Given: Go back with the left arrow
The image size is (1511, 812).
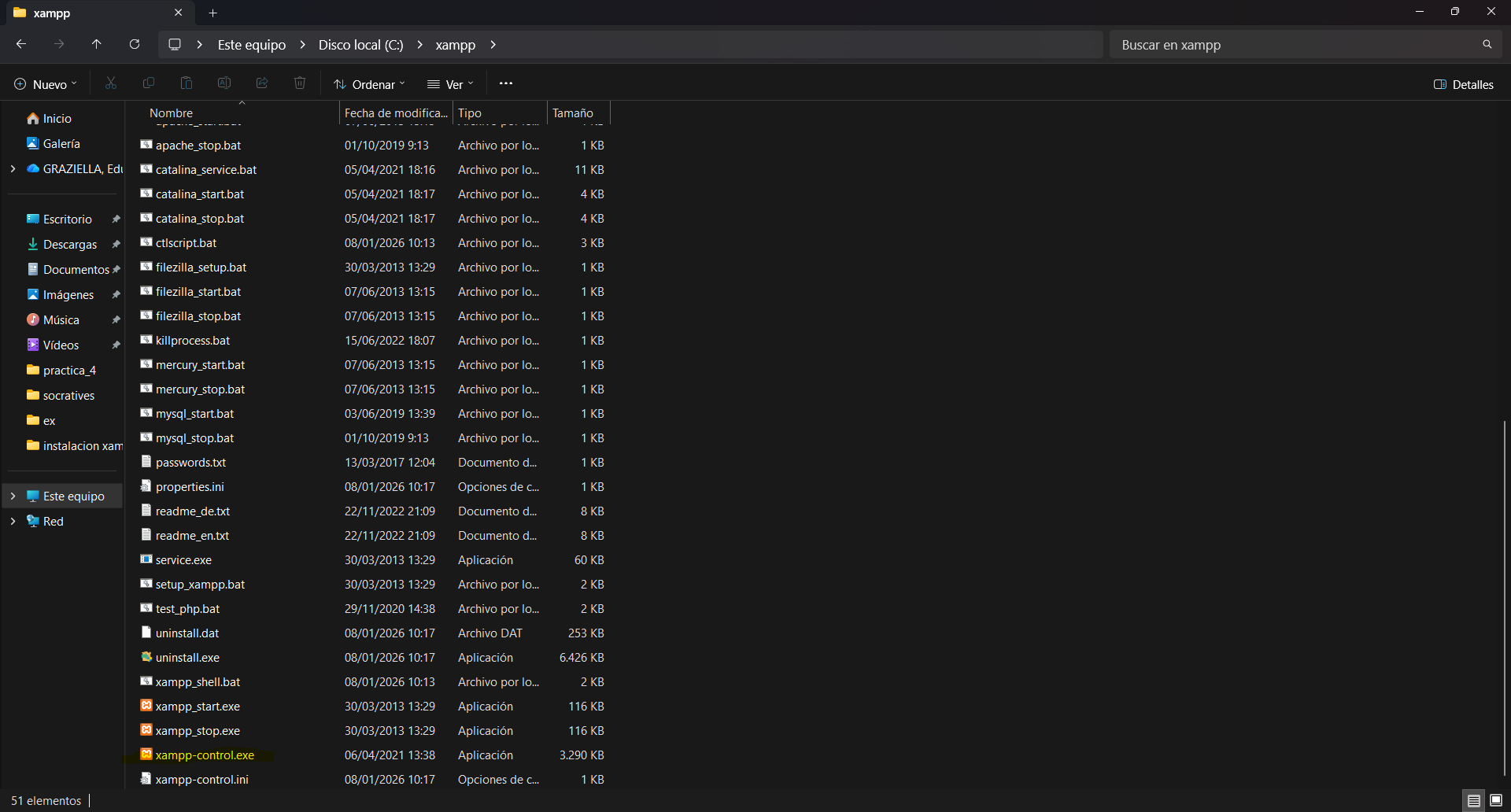Looking at the screenshot, I should pyautogui.click(x=21, y=45).
